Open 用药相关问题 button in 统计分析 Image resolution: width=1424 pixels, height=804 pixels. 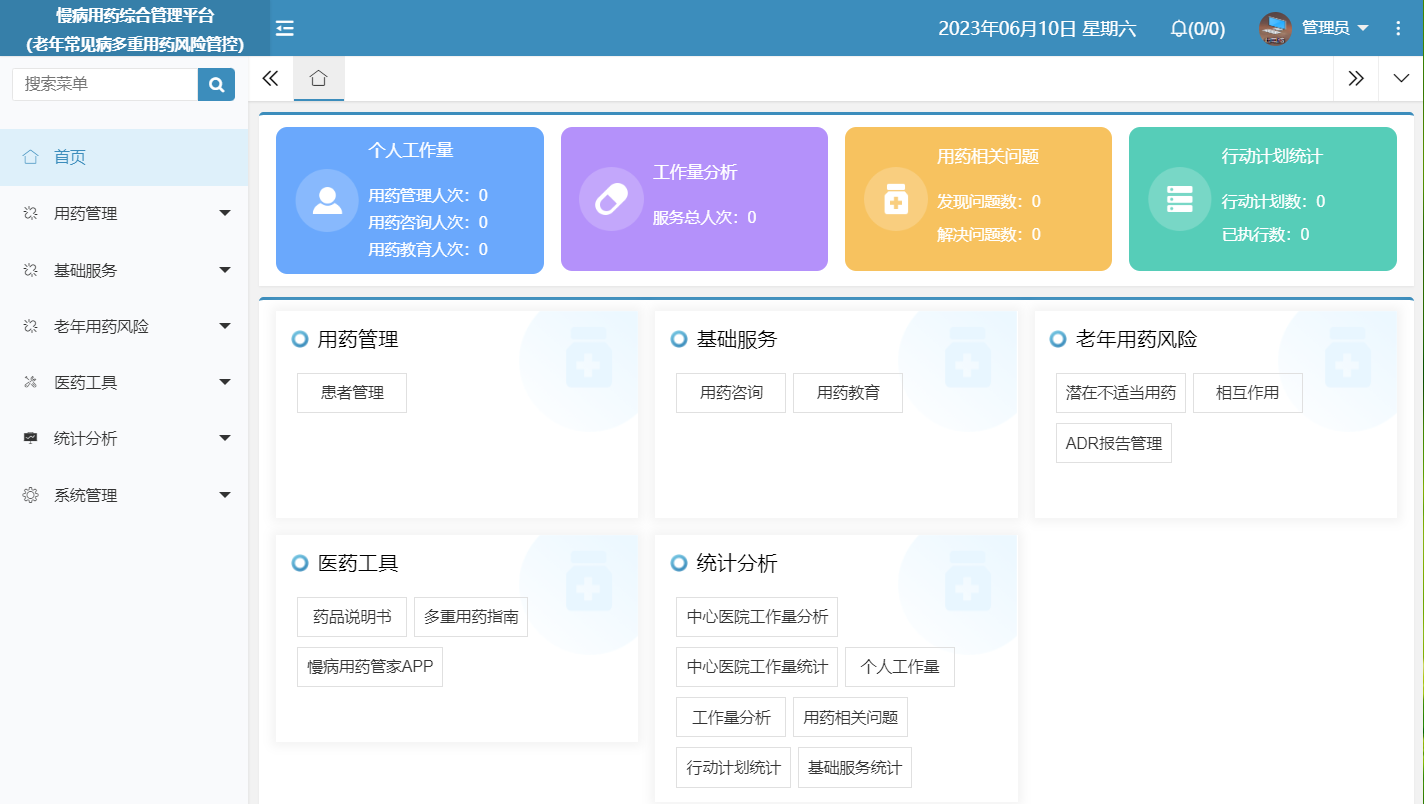(851, 717)
